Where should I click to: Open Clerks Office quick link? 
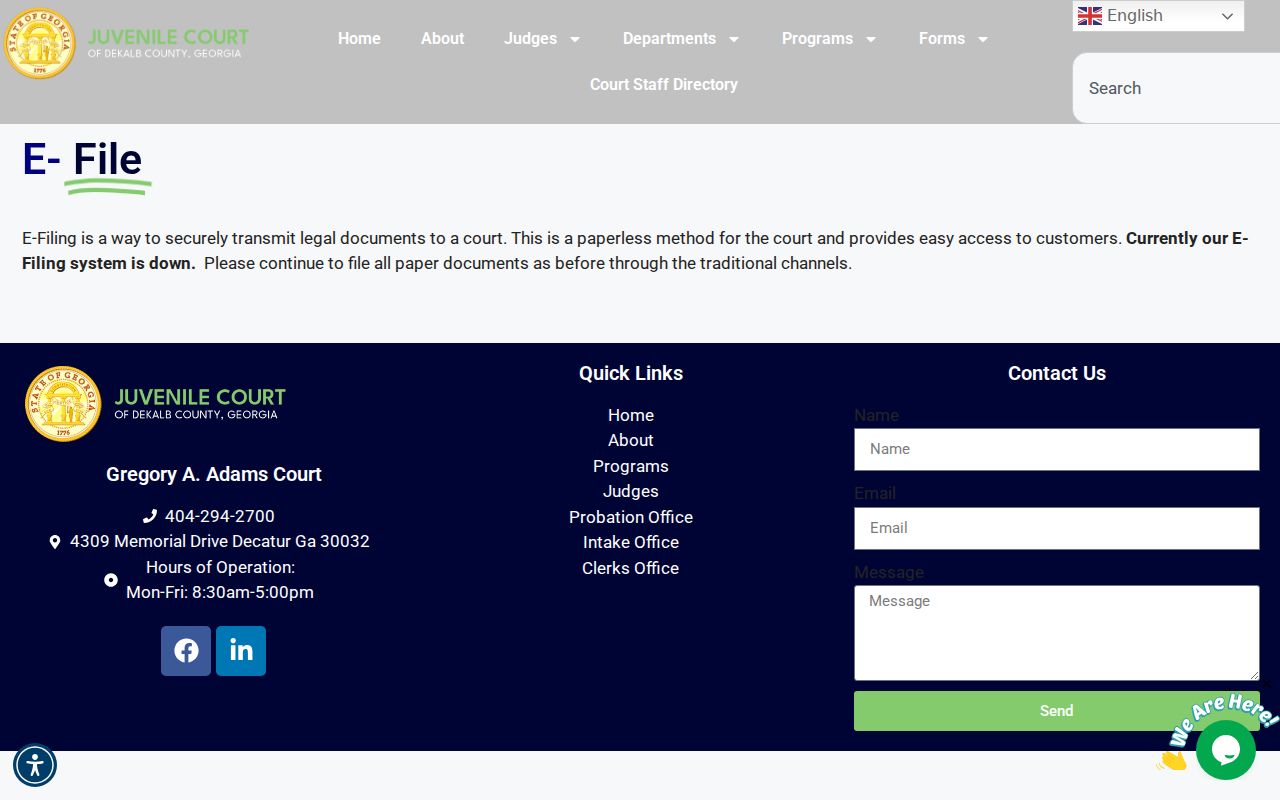click(631, 568)
